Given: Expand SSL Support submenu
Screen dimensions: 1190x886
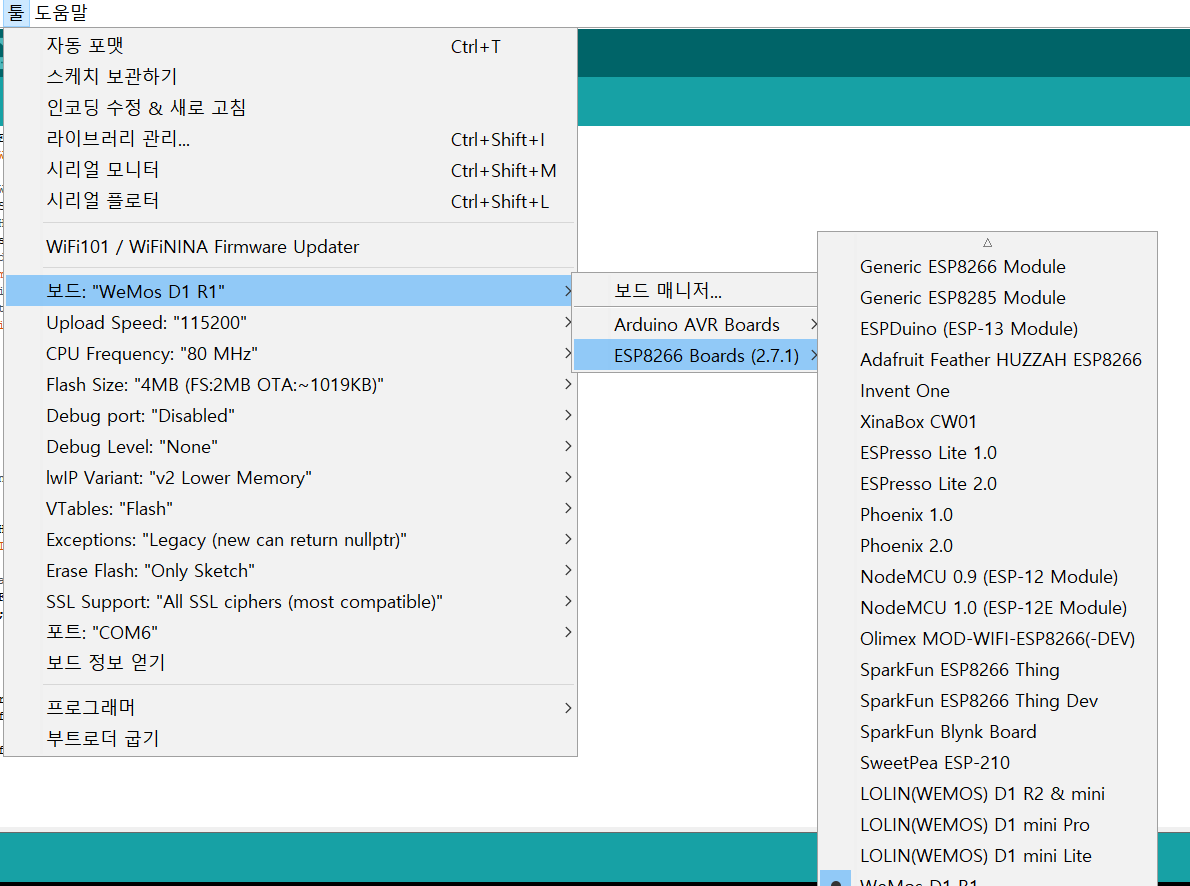Looking at the screenshot, I should click(291, 602).
